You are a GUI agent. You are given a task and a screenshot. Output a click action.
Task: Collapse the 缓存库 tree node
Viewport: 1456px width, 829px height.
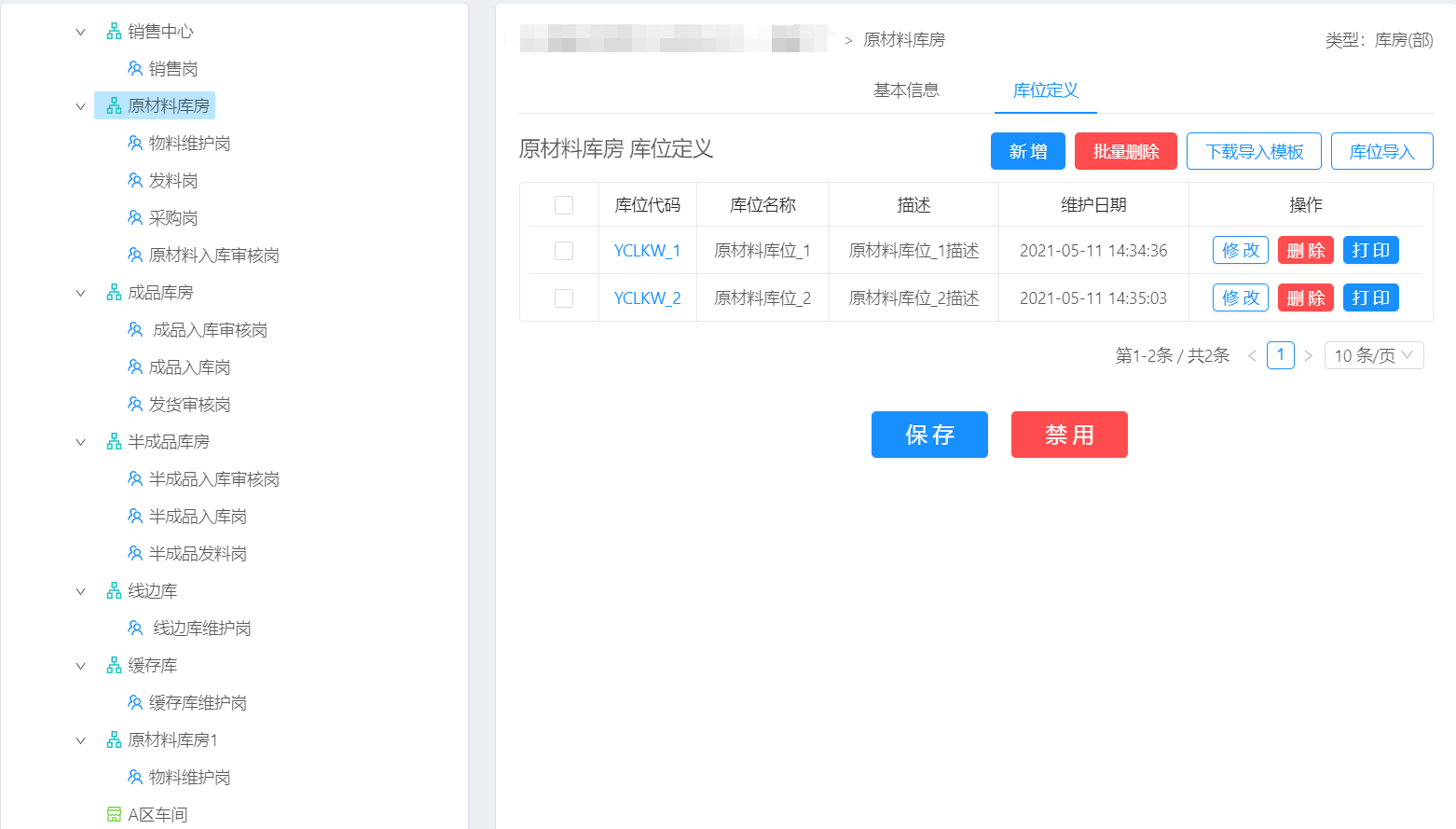coord(80,666)
